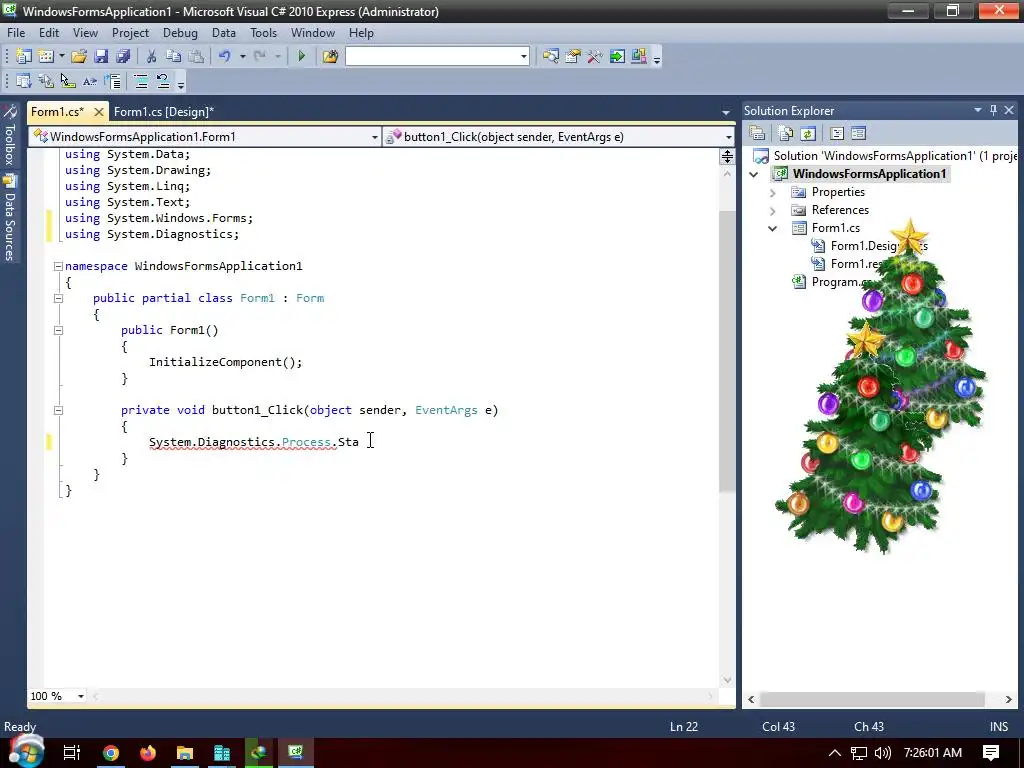Screen dimensions: 1024x768
Task: Expand the References node in Solution Explorer
Action: 773,210
